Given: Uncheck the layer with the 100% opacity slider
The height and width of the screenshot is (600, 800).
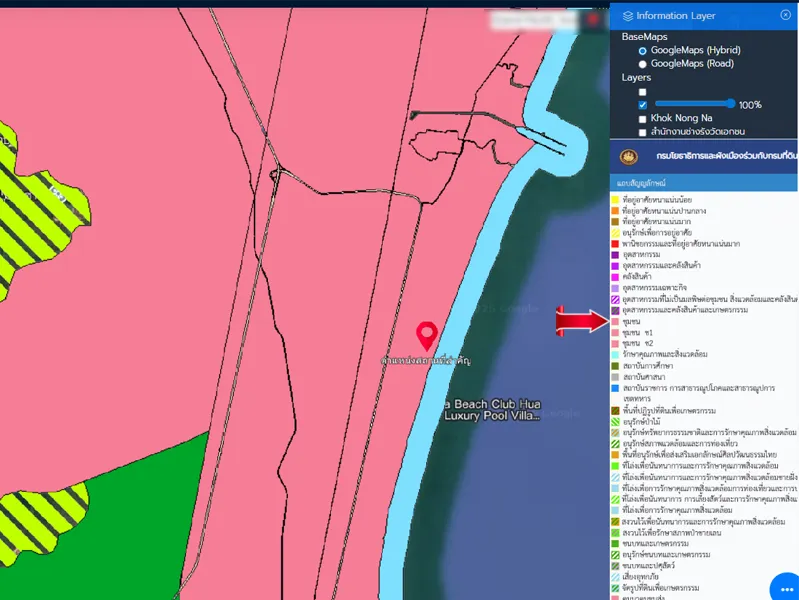Looking at the screenshot, I should (642, 104).
